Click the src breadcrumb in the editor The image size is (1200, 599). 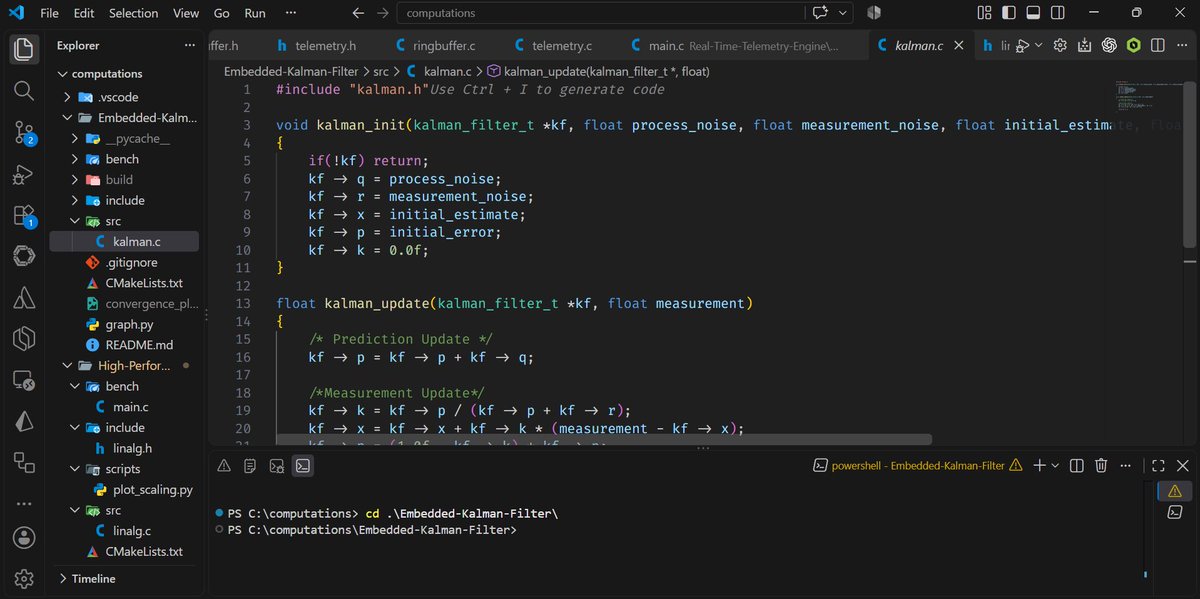point(381,71)
